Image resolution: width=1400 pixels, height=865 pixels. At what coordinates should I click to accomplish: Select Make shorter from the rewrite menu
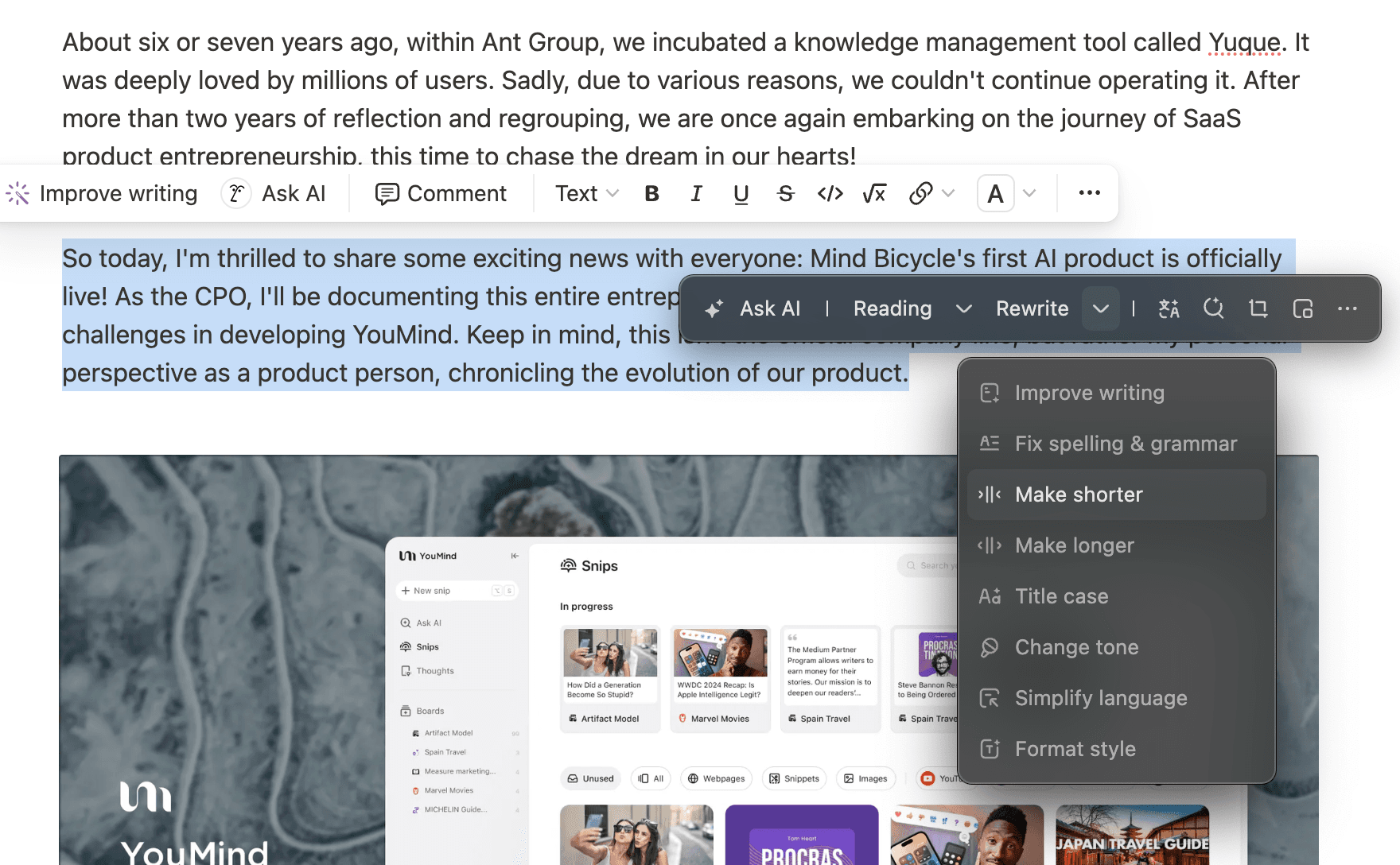point(1079,495)
